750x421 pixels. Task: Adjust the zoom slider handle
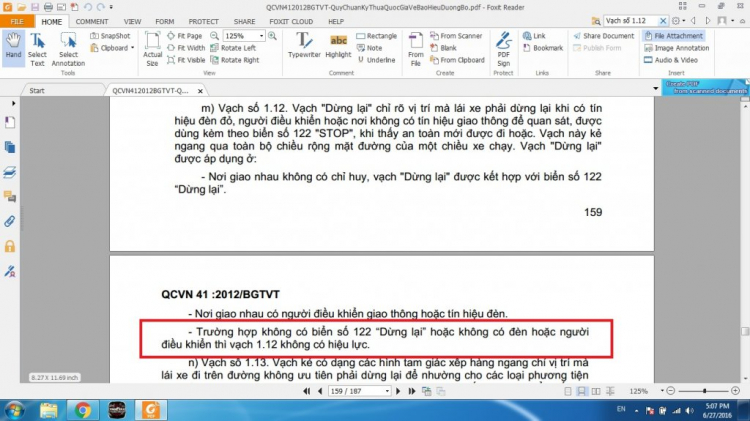pyautogui.click(x=705, y=391)
